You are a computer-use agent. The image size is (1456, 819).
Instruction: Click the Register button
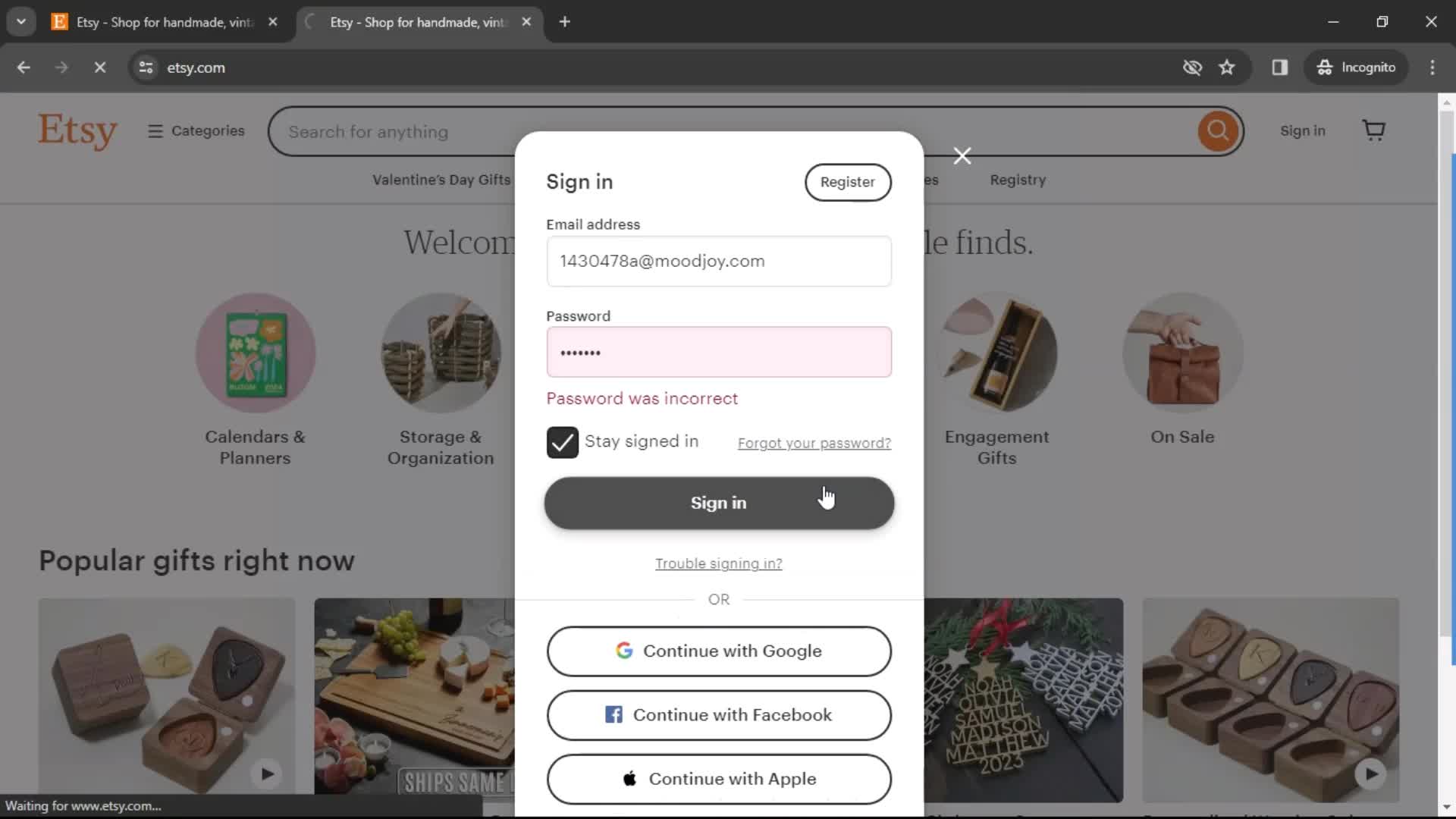[x=848, y=182]
